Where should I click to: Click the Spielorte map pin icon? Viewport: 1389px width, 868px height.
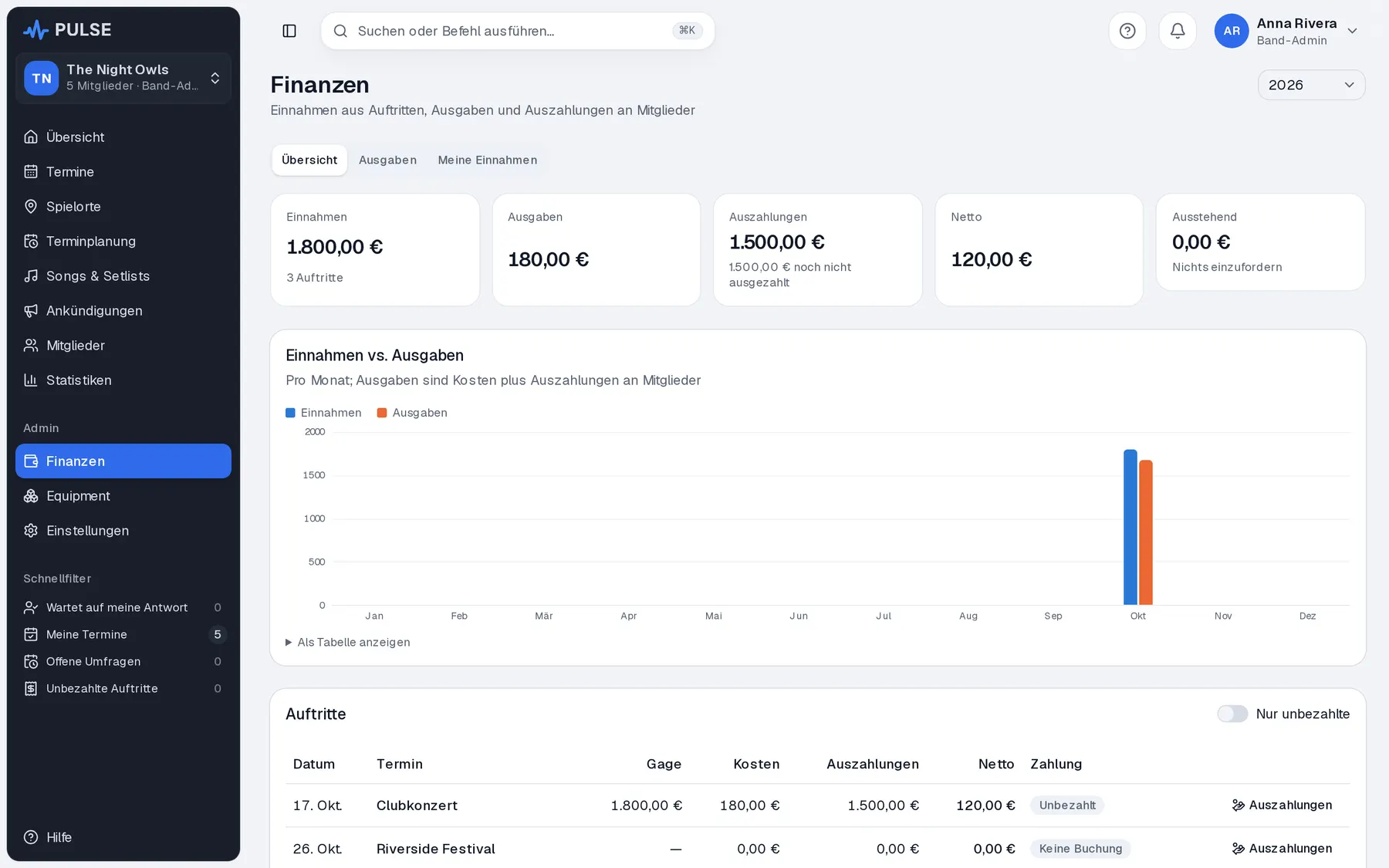[31, 206]
